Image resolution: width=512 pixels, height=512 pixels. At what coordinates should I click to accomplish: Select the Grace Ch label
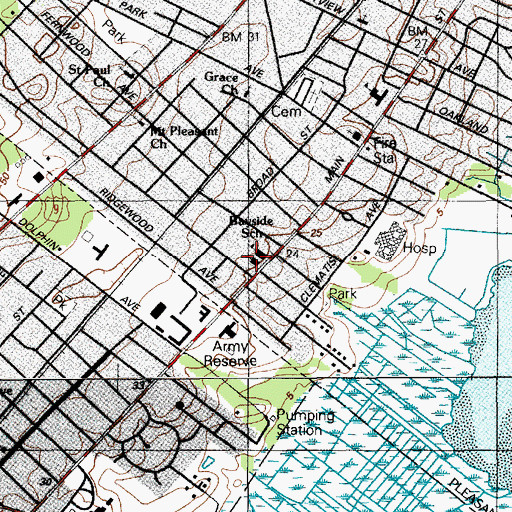tap(222, 83)
